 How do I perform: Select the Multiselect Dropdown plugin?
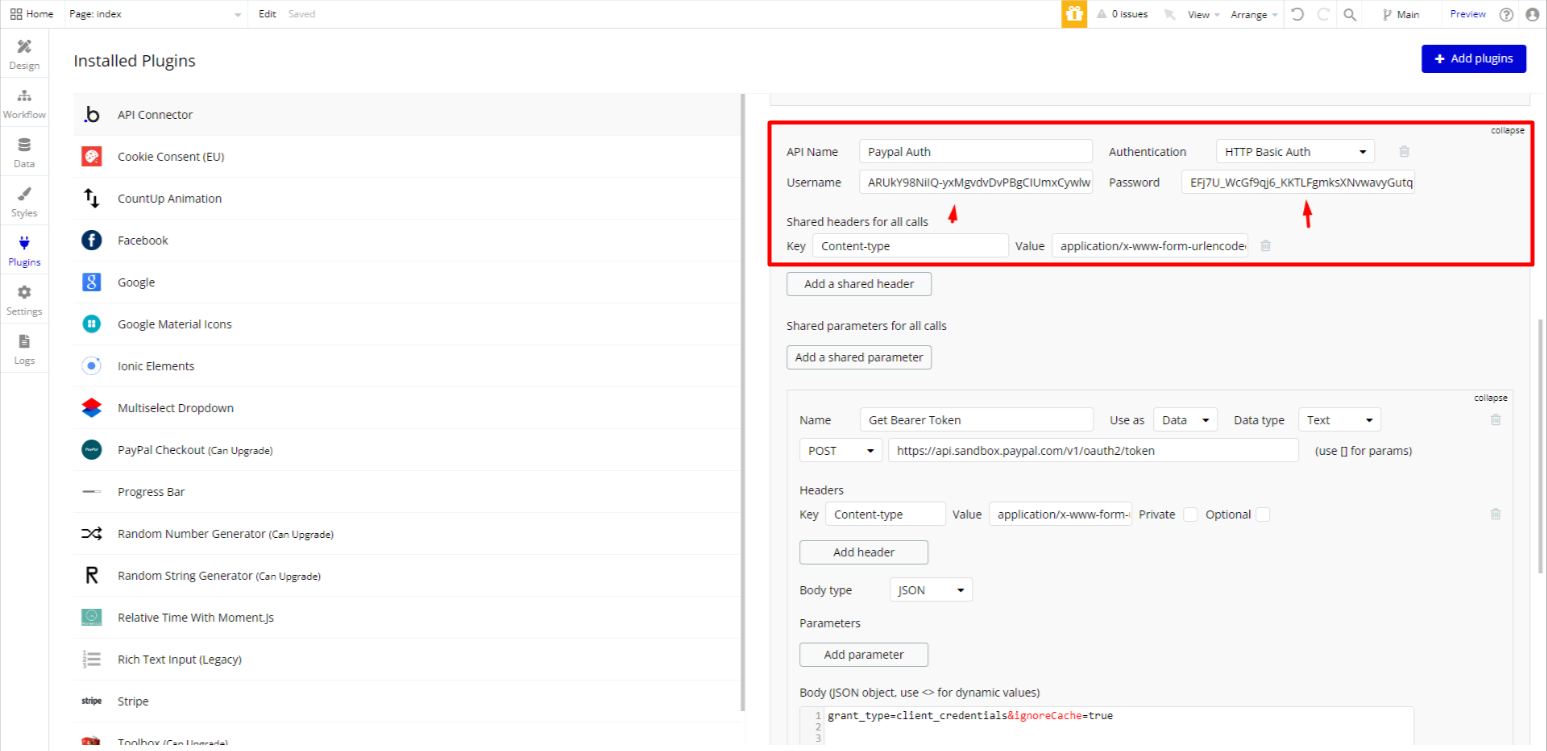(407, 409)
